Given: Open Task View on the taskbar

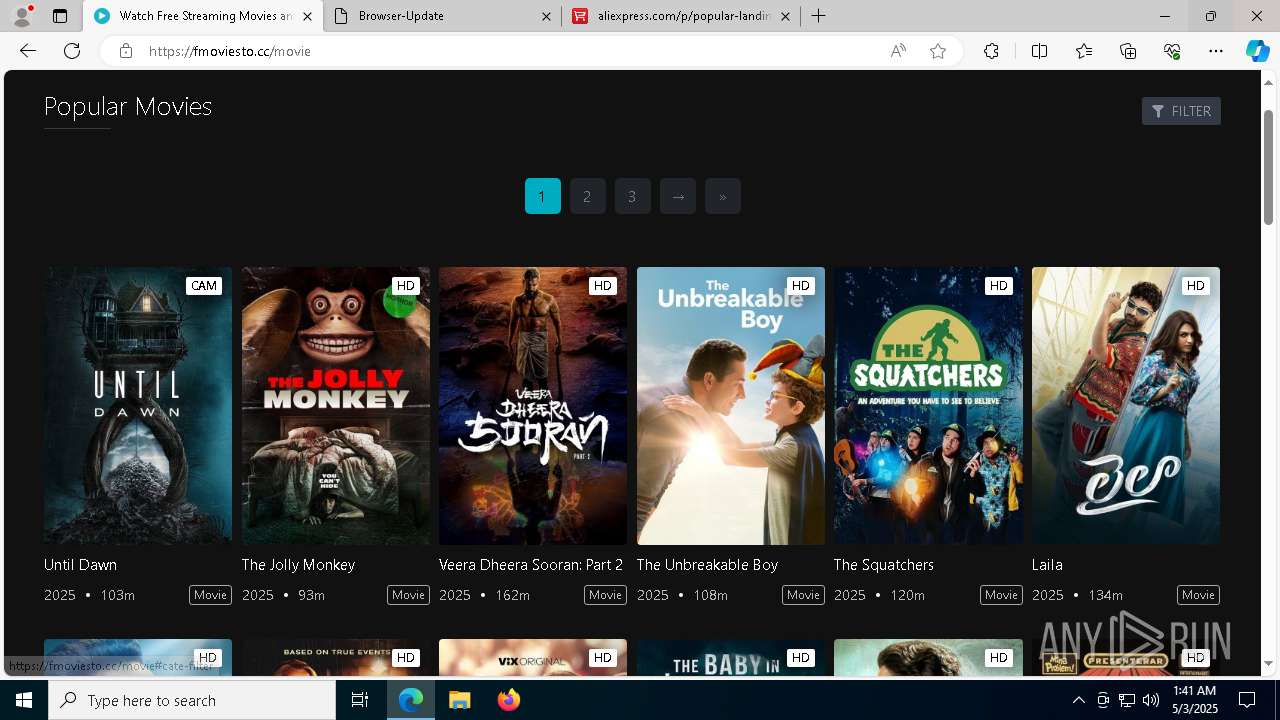Looking at the screenshot, I should 360,700.
